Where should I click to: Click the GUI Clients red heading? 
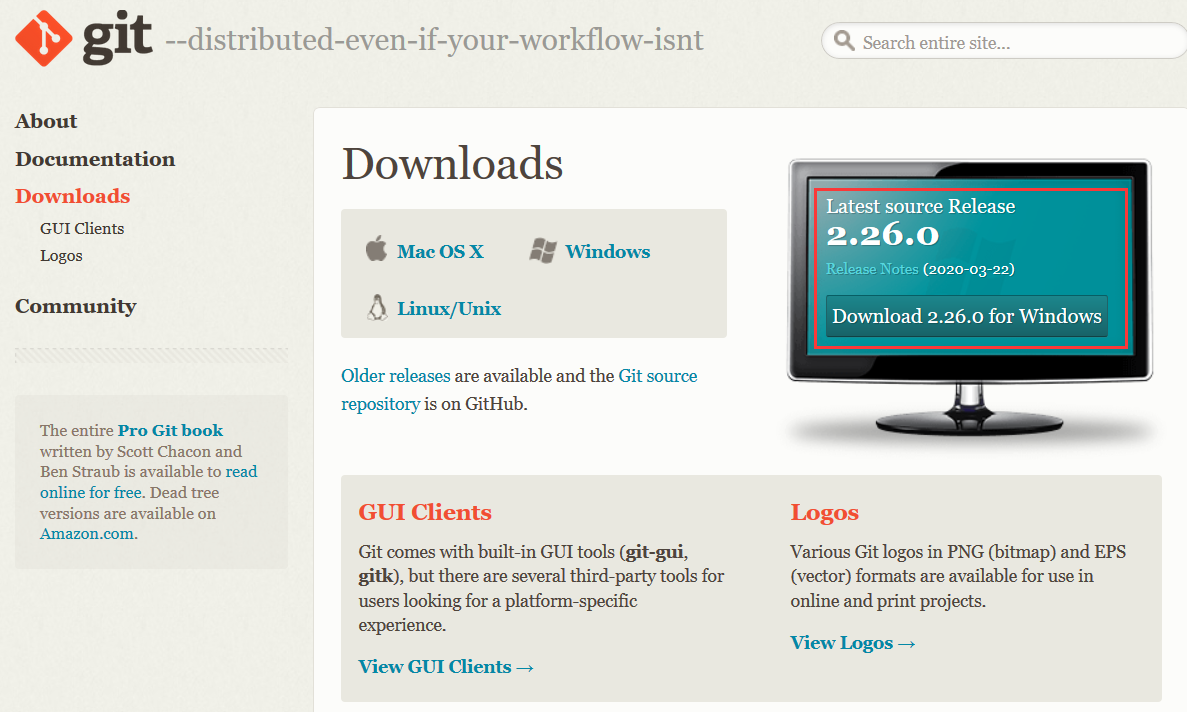[x=425, y=512]
